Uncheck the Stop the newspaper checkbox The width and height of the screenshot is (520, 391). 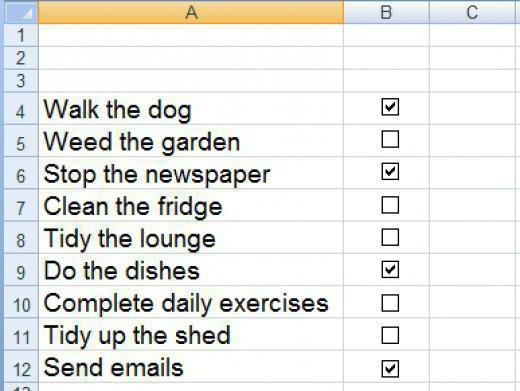click(390, 172)
